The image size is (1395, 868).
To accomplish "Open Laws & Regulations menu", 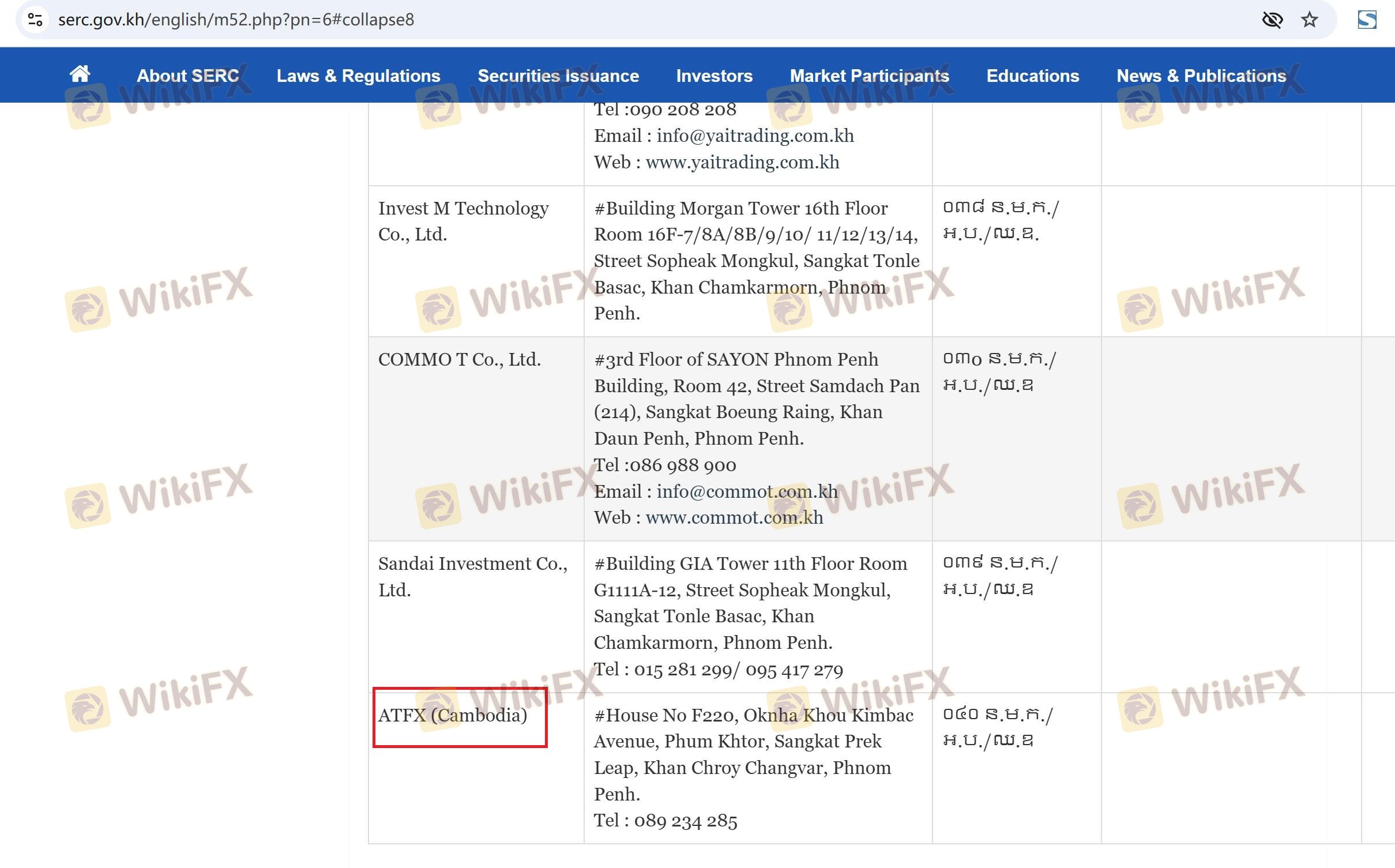I will [358, 76].
